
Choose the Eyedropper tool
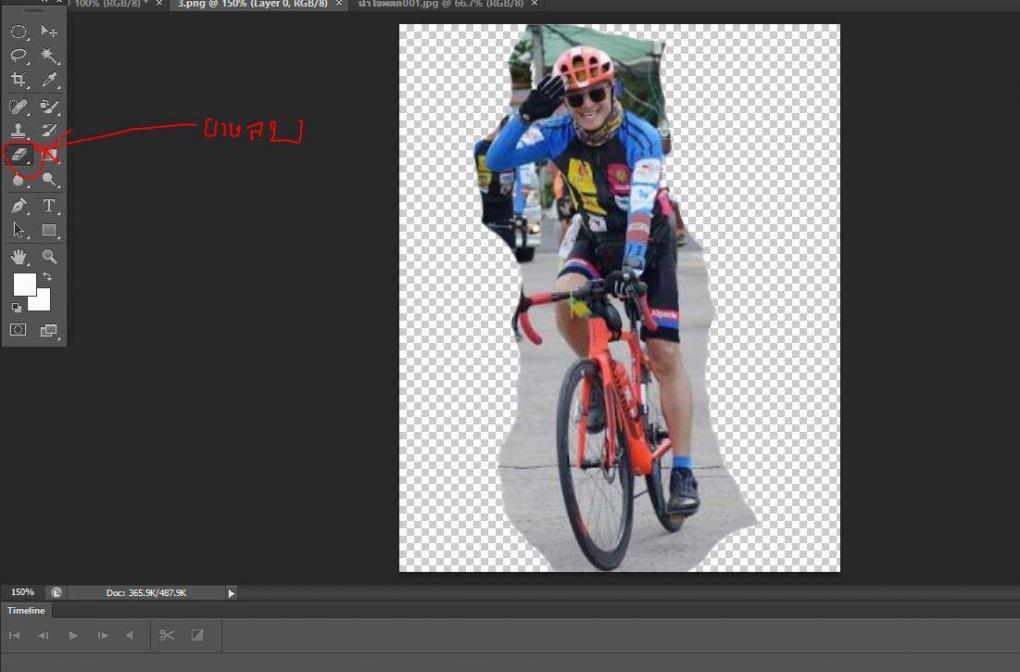click(x=49, y=80)
